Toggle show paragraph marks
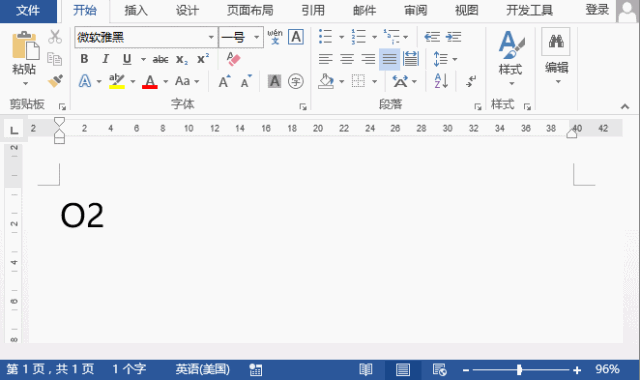Image resolution: width=640 pixels, height=380 pixels. click(471, 81)
